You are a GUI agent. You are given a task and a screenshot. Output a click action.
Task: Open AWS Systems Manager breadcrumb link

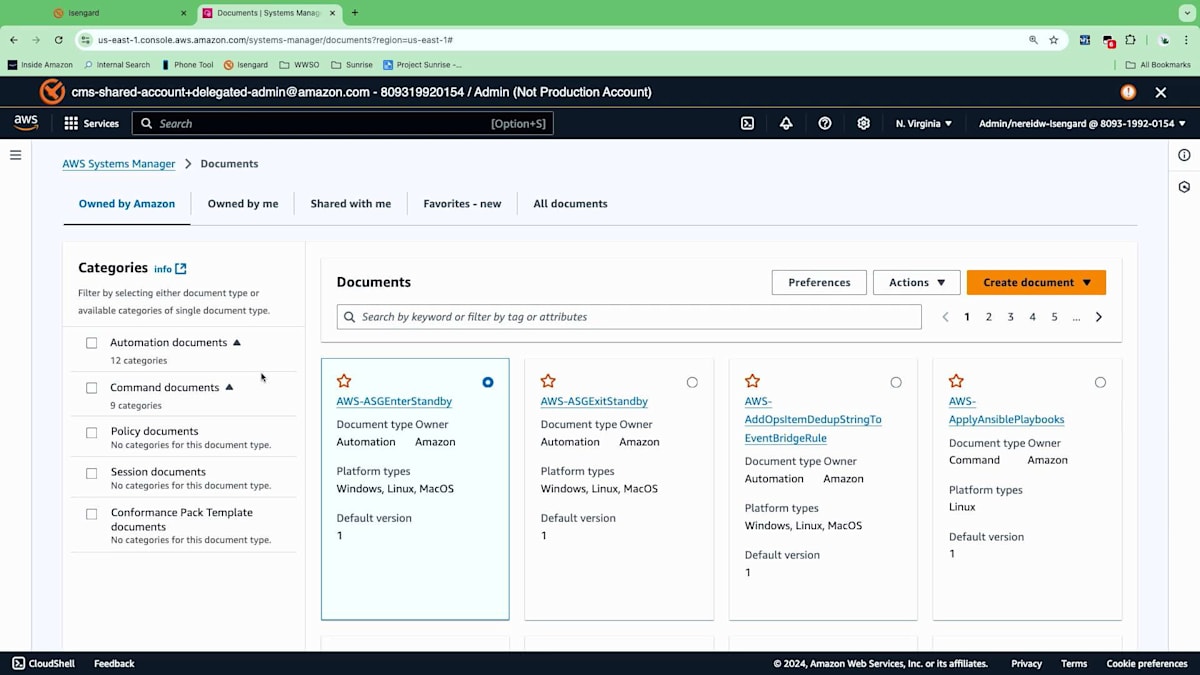119,163
